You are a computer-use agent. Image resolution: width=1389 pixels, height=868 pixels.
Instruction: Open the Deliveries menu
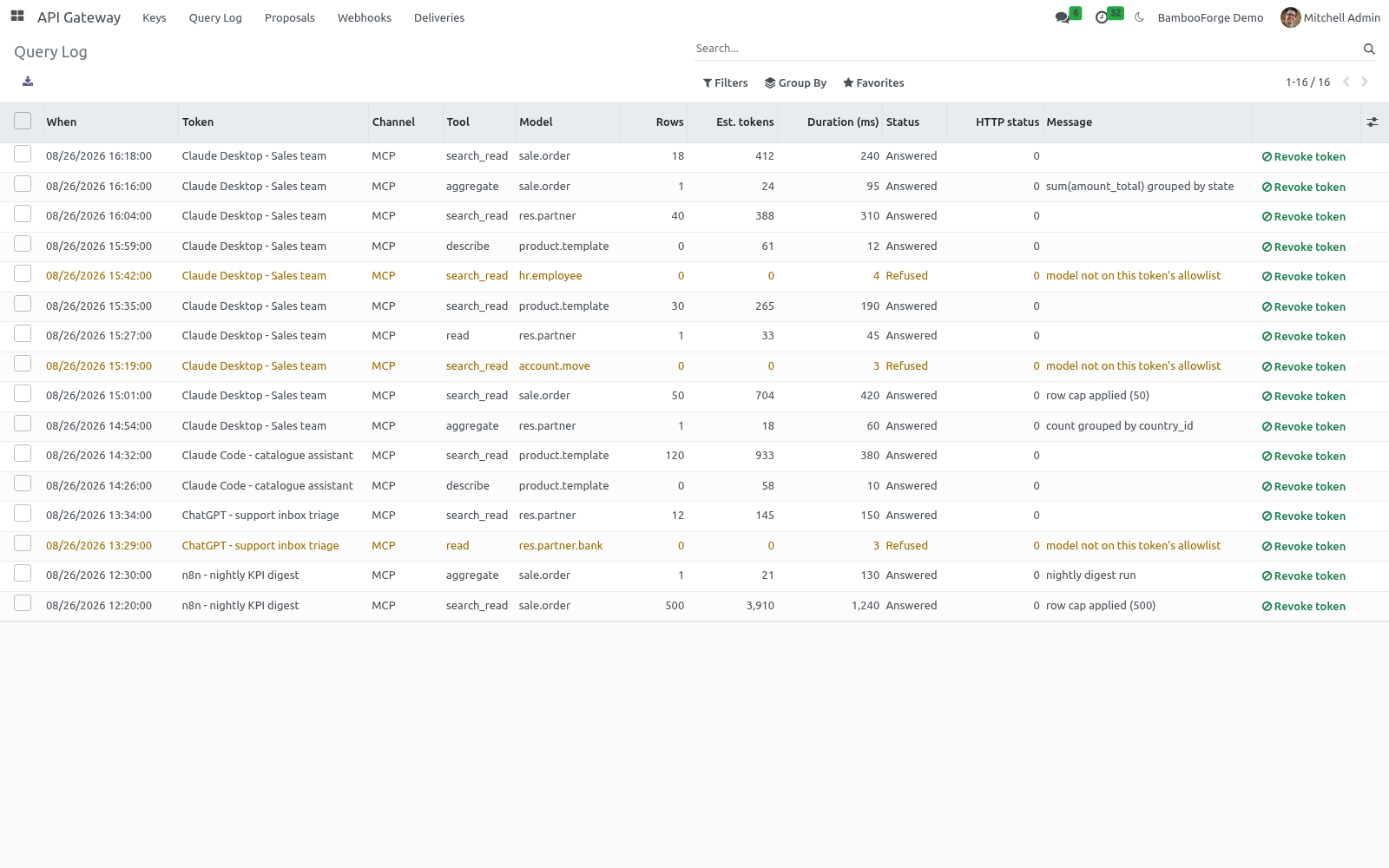[x=439, y=17]
